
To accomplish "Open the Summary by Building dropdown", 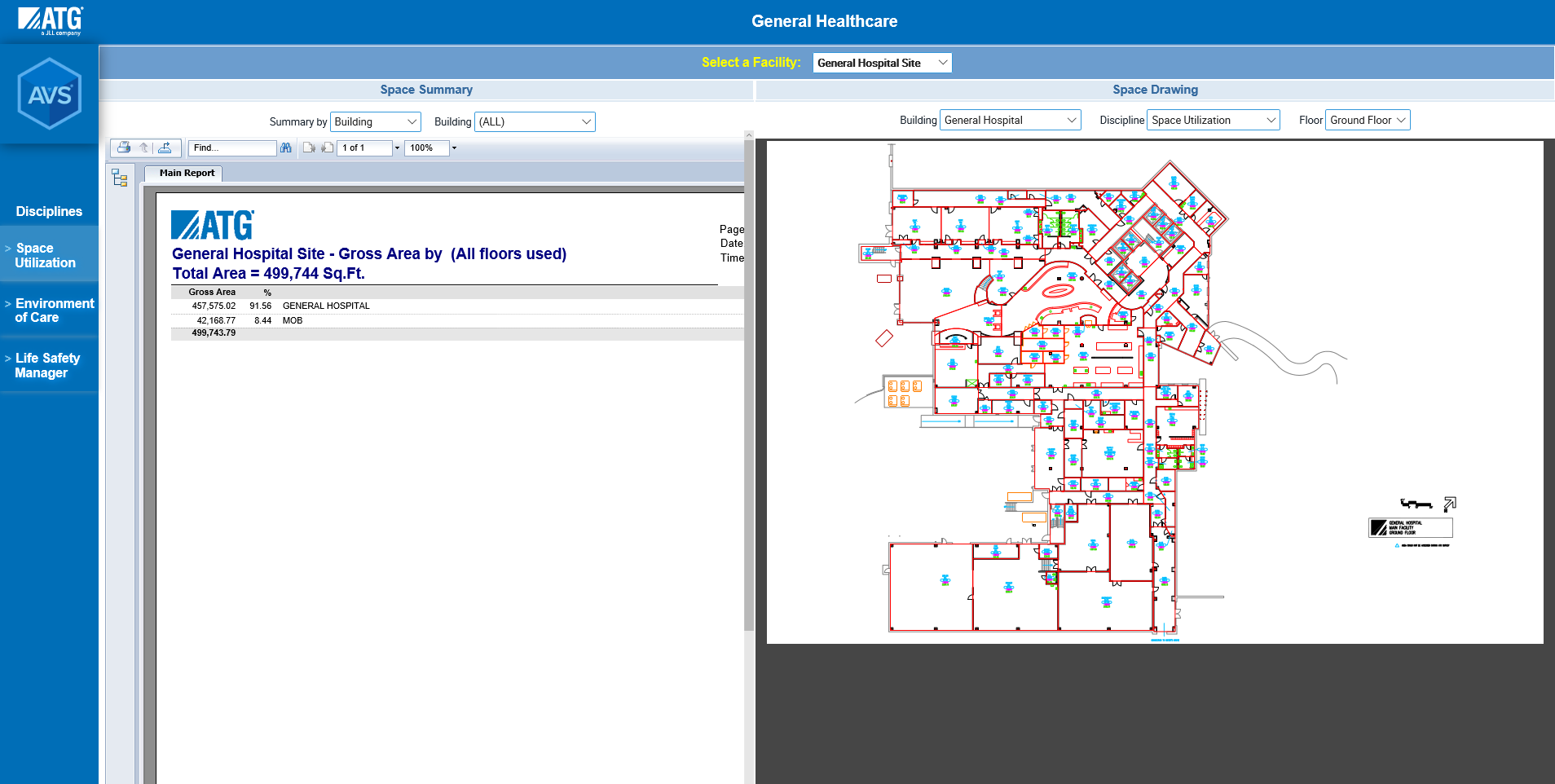I will point(376,121).
